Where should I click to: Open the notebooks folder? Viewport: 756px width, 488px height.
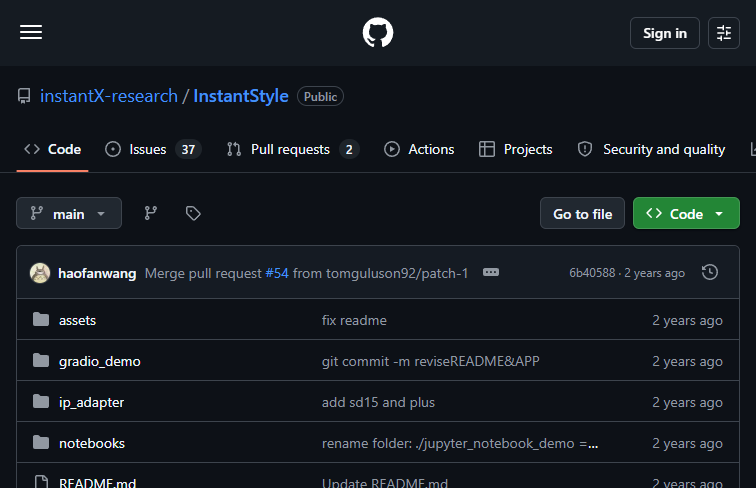point(92,443)
